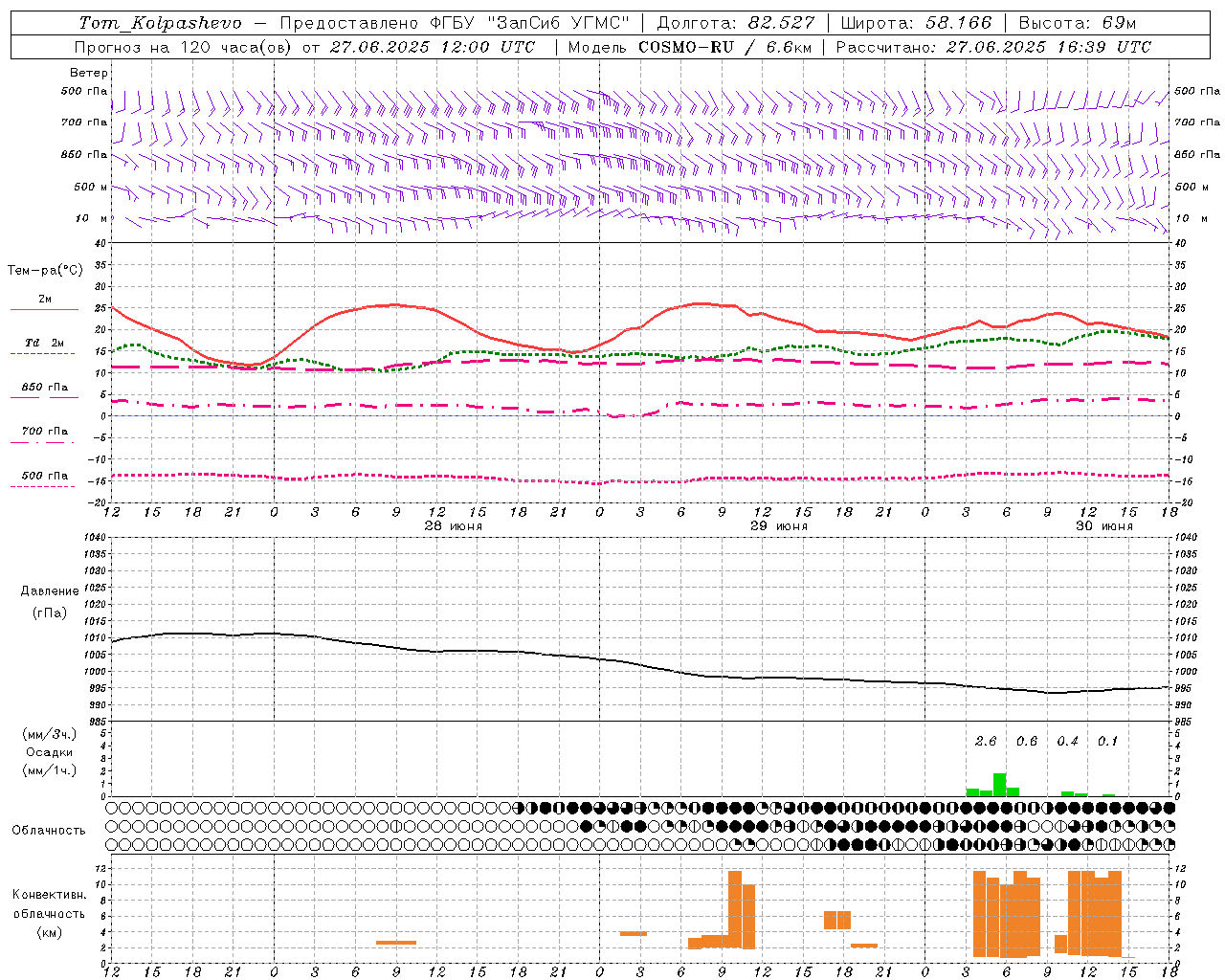
Task: Click the Осадки panel label
Action: click(x=50, y=752)
